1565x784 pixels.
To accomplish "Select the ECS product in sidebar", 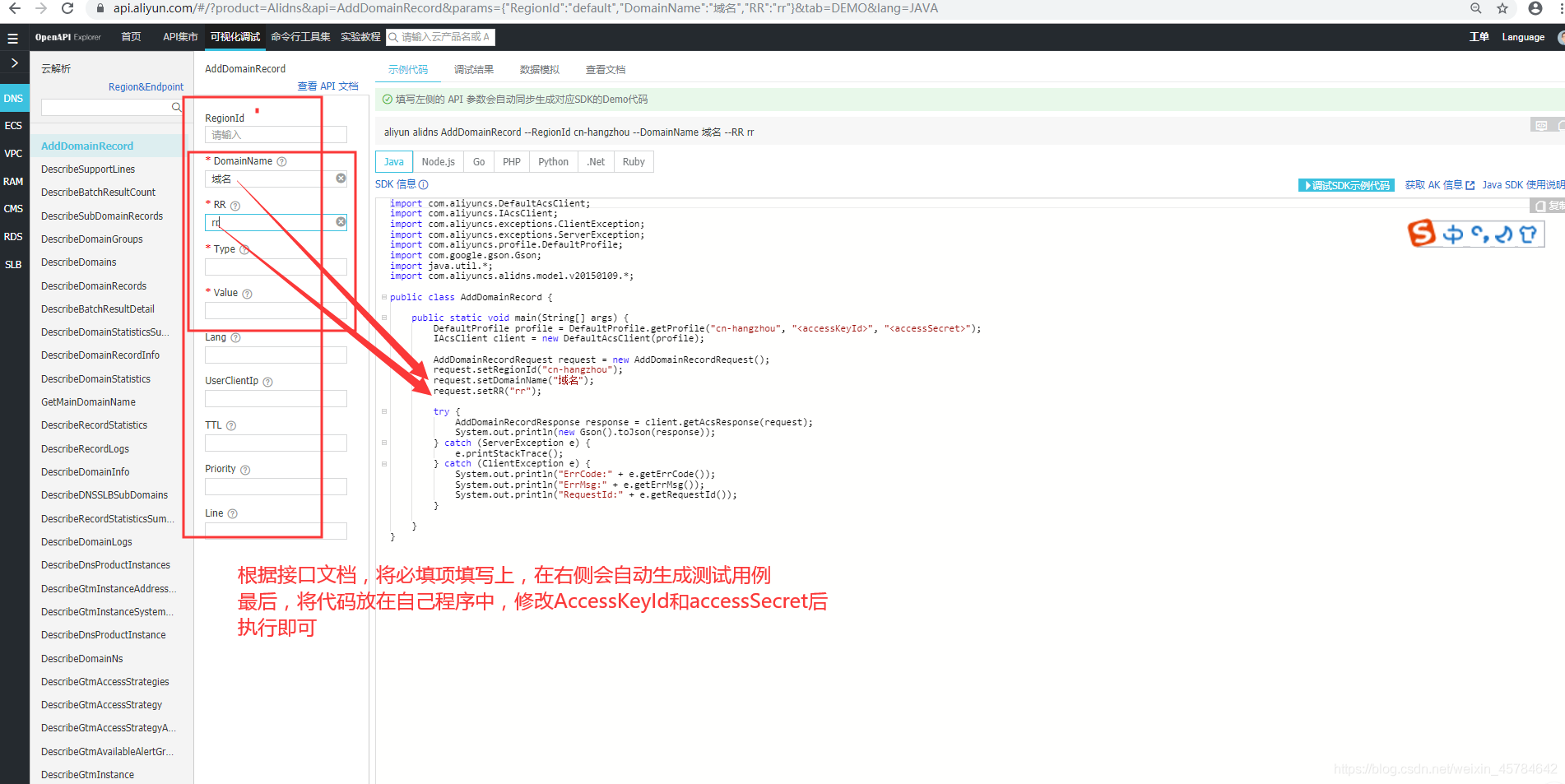I will [x=13, y=126].
